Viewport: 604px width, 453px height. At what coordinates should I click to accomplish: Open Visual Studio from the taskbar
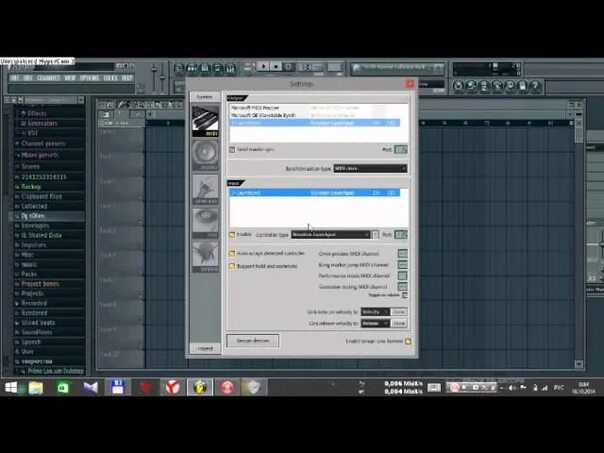pos(91,387)
